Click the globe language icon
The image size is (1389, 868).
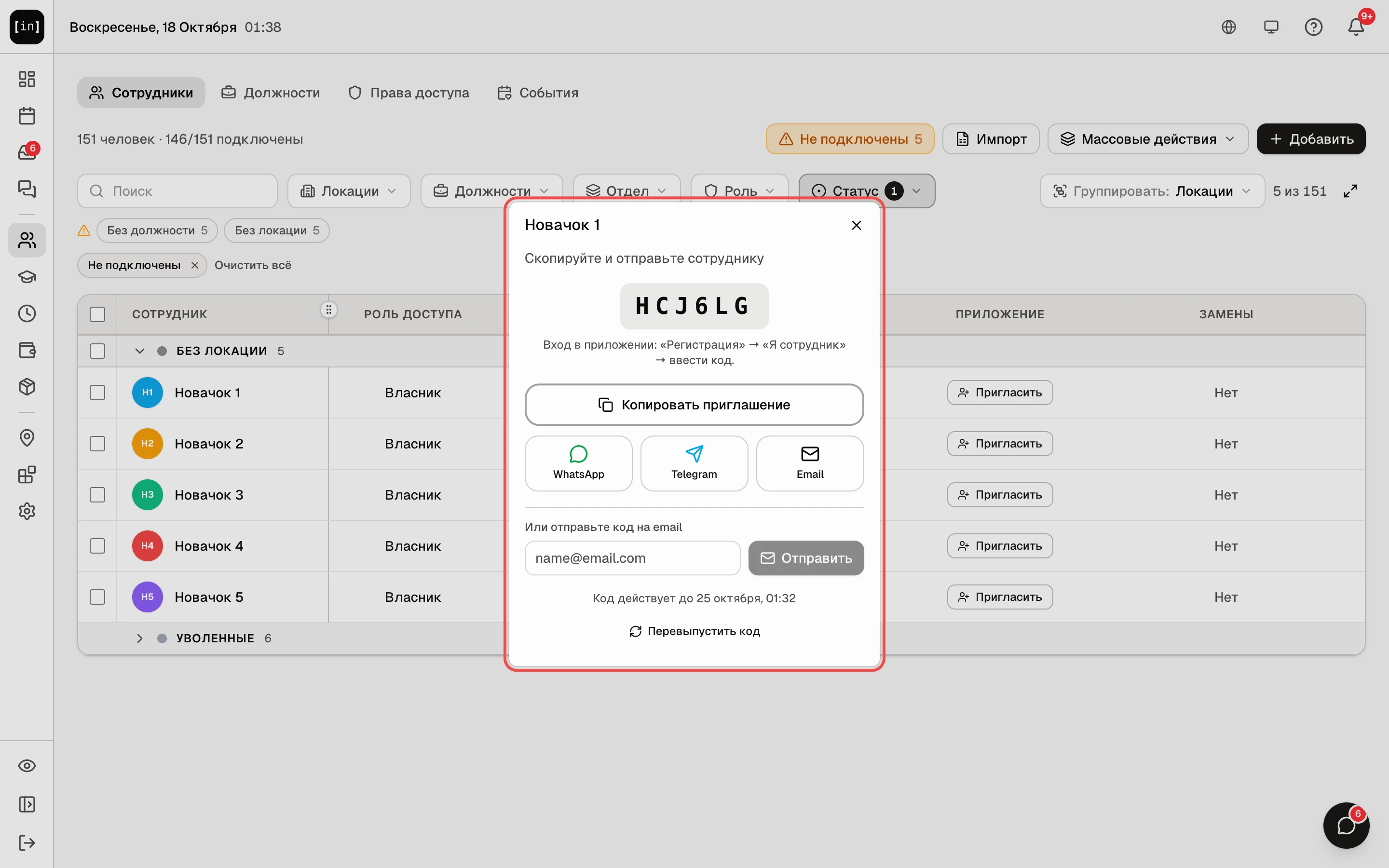1228,27
